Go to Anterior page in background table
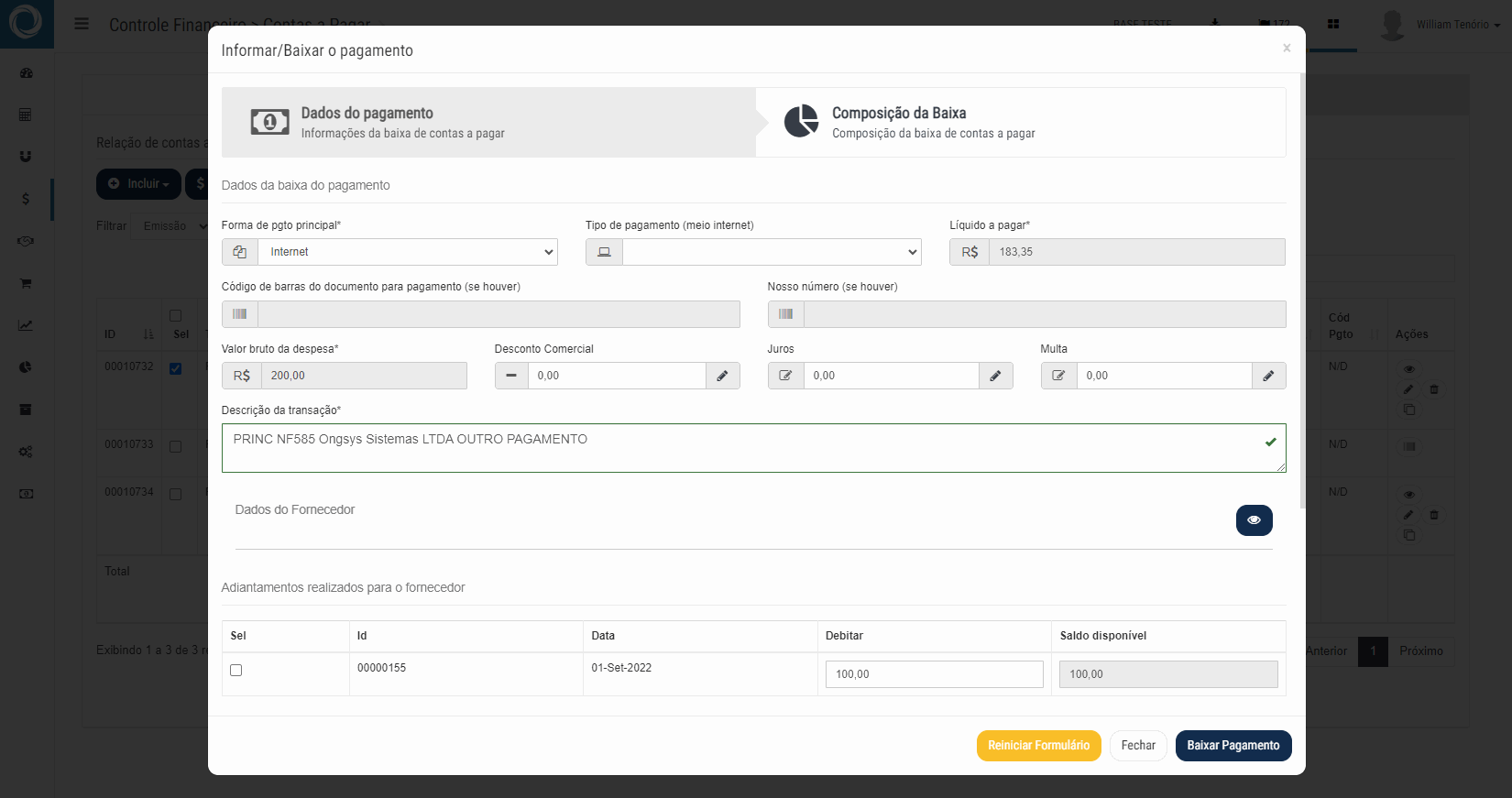 point(1327,651)
